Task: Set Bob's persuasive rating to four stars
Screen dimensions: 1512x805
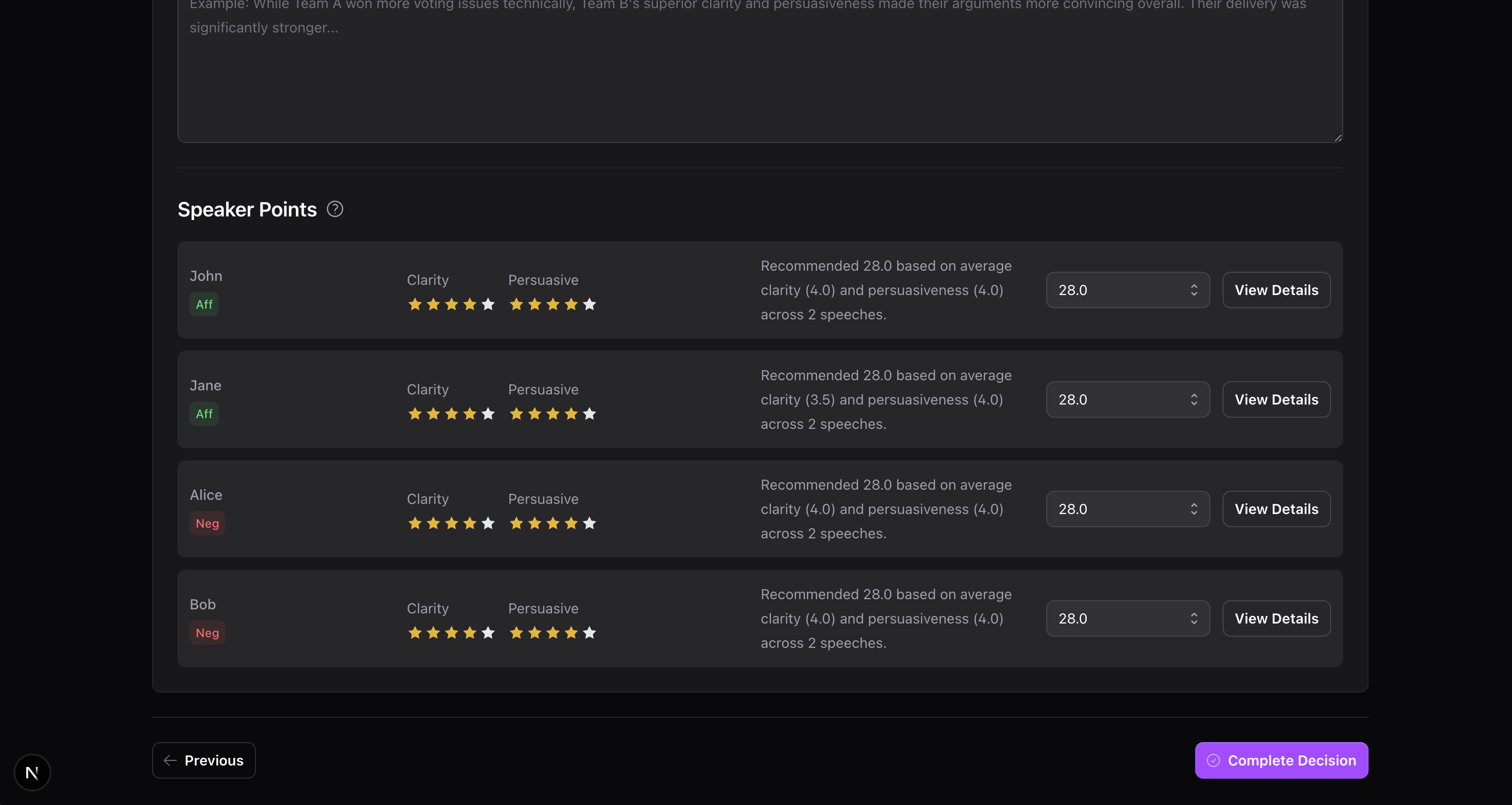Action: 571,633
